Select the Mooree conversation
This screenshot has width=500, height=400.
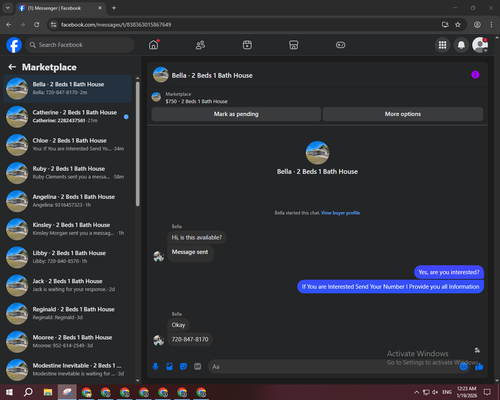coord(68,342)
